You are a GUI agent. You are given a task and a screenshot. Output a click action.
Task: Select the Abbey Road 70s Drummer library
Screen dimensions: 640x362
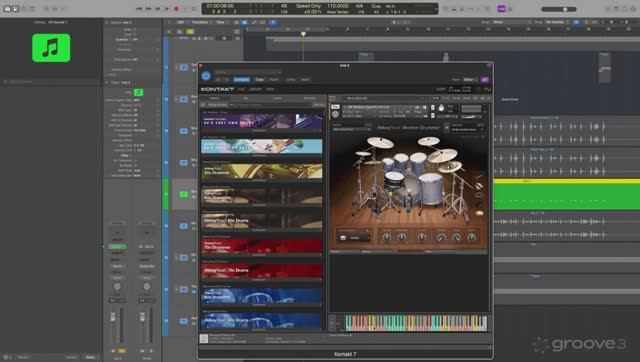click(x=262, y=246)
